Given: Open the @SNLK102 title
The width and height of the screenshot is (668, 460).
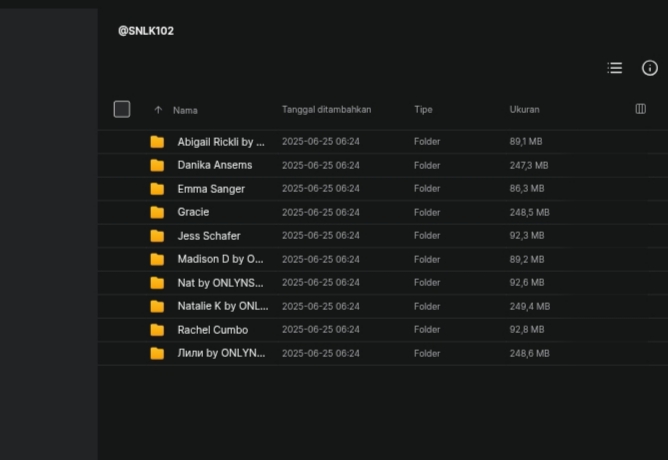Looking at the screenshot, I should (146, 31).
